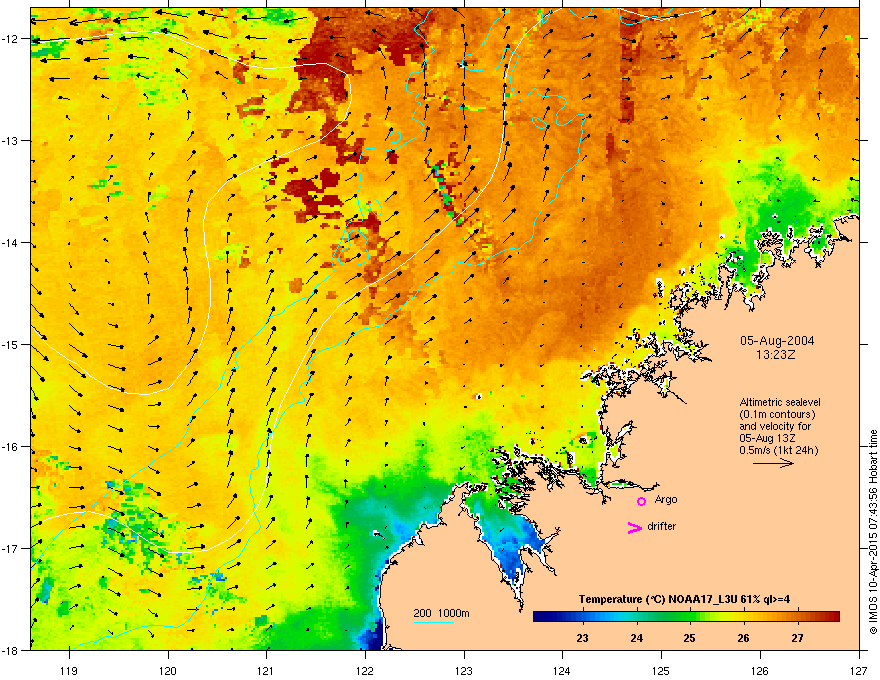The height and width of the screenshot is (680, 880).
Task: Click the longitude axis label 126
Action: click(x=760, y=670)
